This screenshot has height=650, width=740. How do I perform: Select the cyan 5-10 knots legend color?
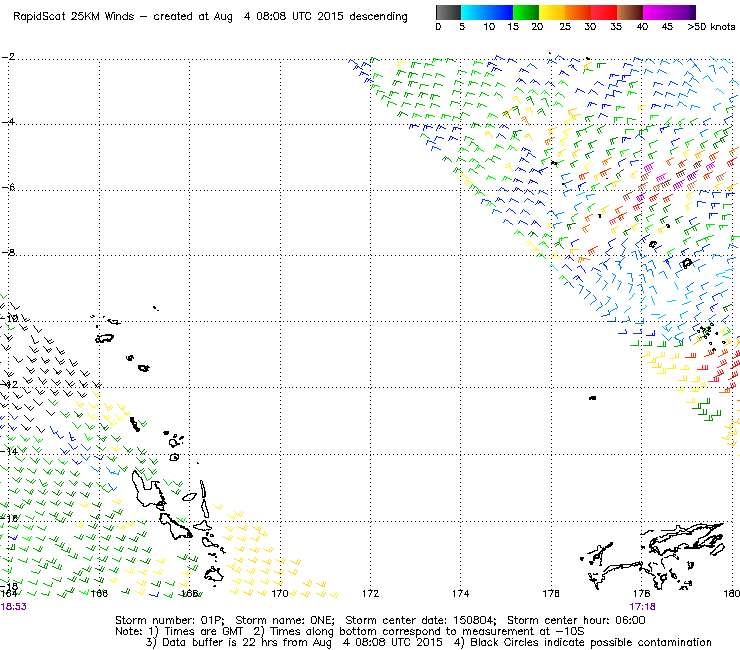pyautogui.click(x=474, y=12)
